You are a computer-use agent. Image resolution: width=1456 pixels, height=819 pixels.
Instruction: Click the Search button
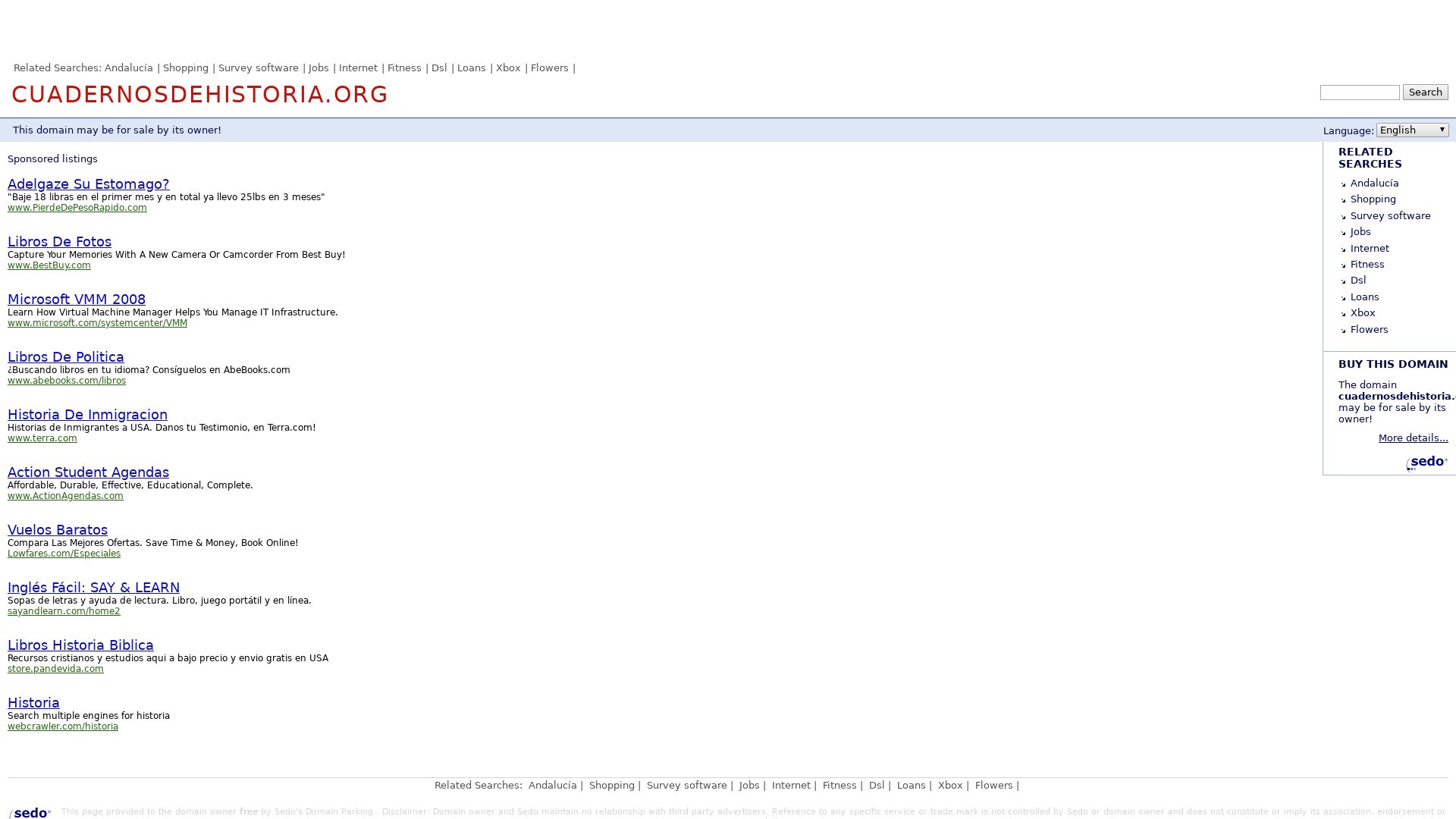coord(1425,93)
